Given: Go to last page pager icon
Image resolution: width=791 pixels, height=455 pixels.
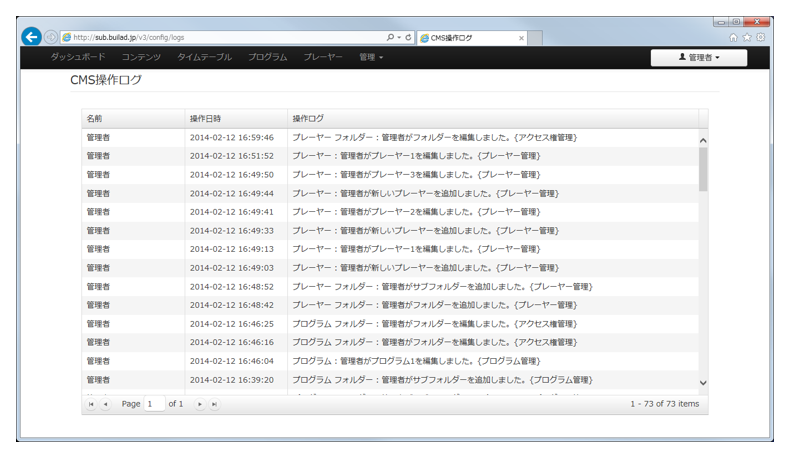Looking at the screenshot, I should [x=214, y=404].
